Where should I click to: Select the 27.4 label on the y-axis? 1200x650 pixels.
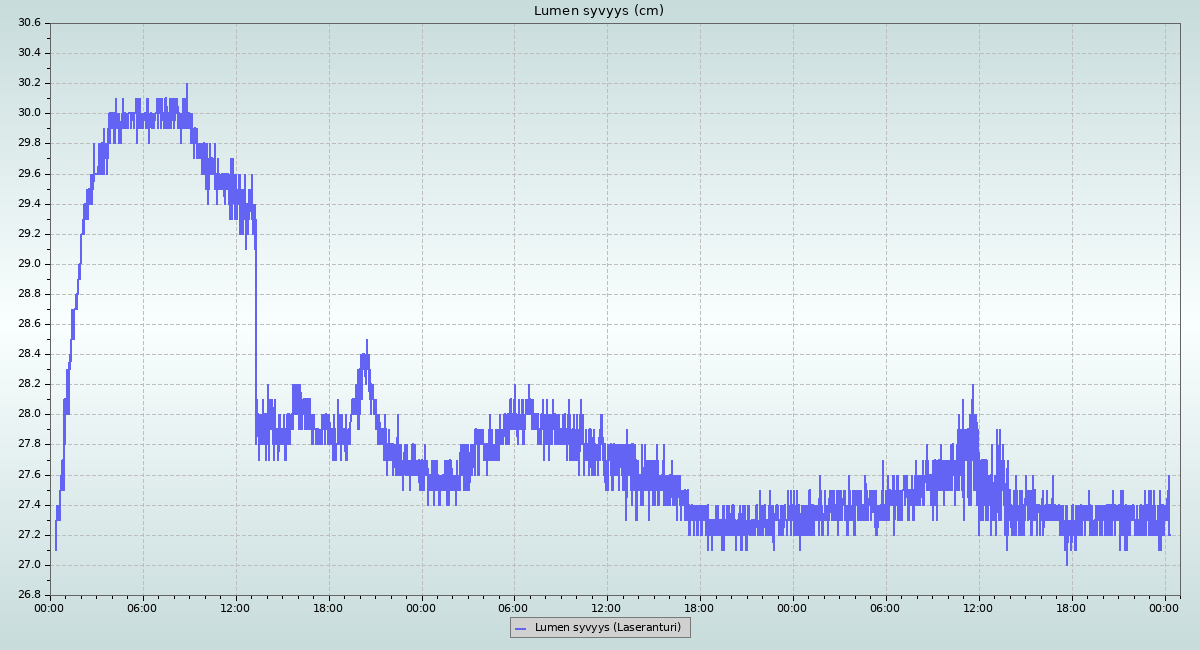point(29,505)
